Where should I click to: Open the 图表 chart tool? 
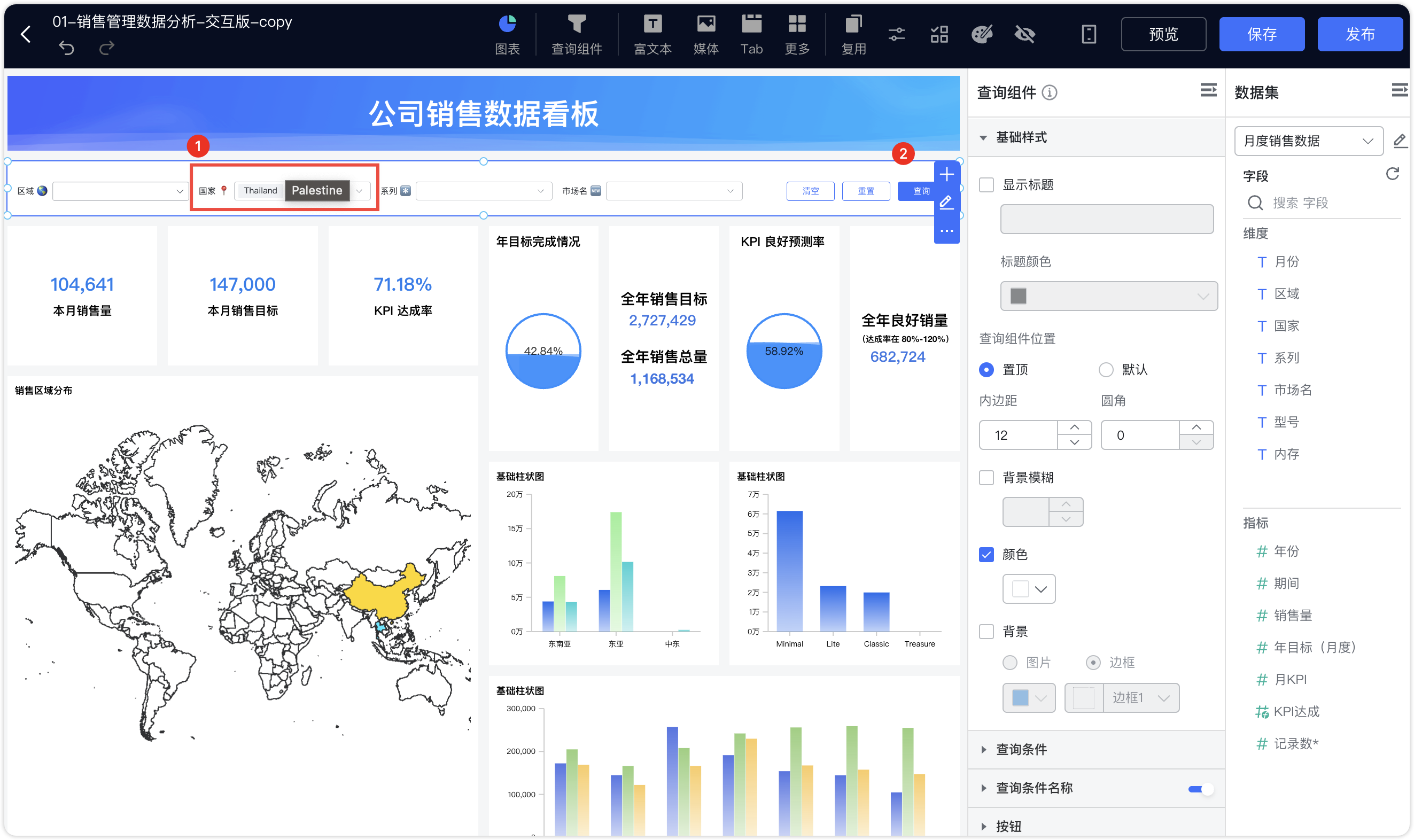tap(507, 35)
